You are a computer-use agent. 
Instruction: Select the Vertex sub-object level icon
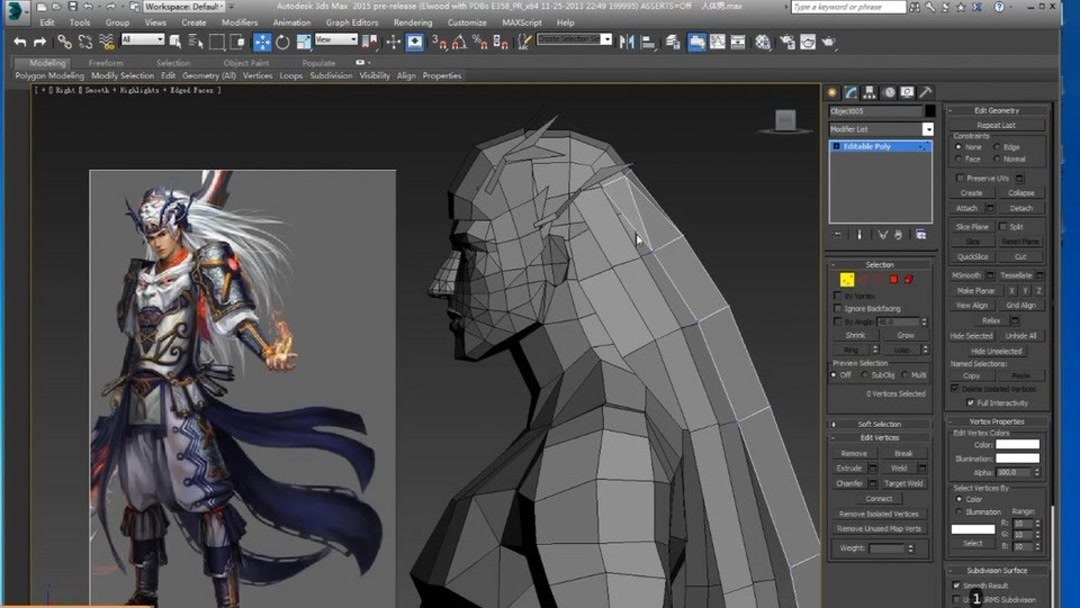point(847,280)
